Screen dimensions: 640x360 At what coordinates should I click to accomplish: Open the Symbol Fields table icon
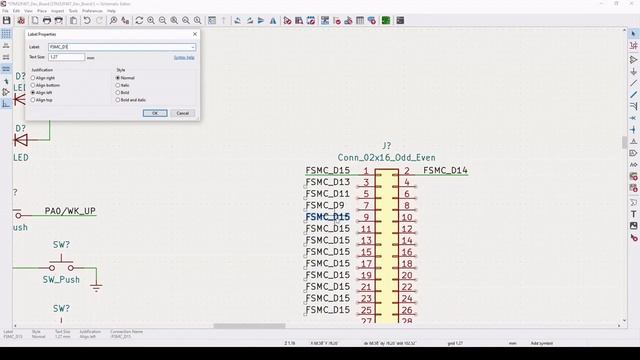coord(360,20)
